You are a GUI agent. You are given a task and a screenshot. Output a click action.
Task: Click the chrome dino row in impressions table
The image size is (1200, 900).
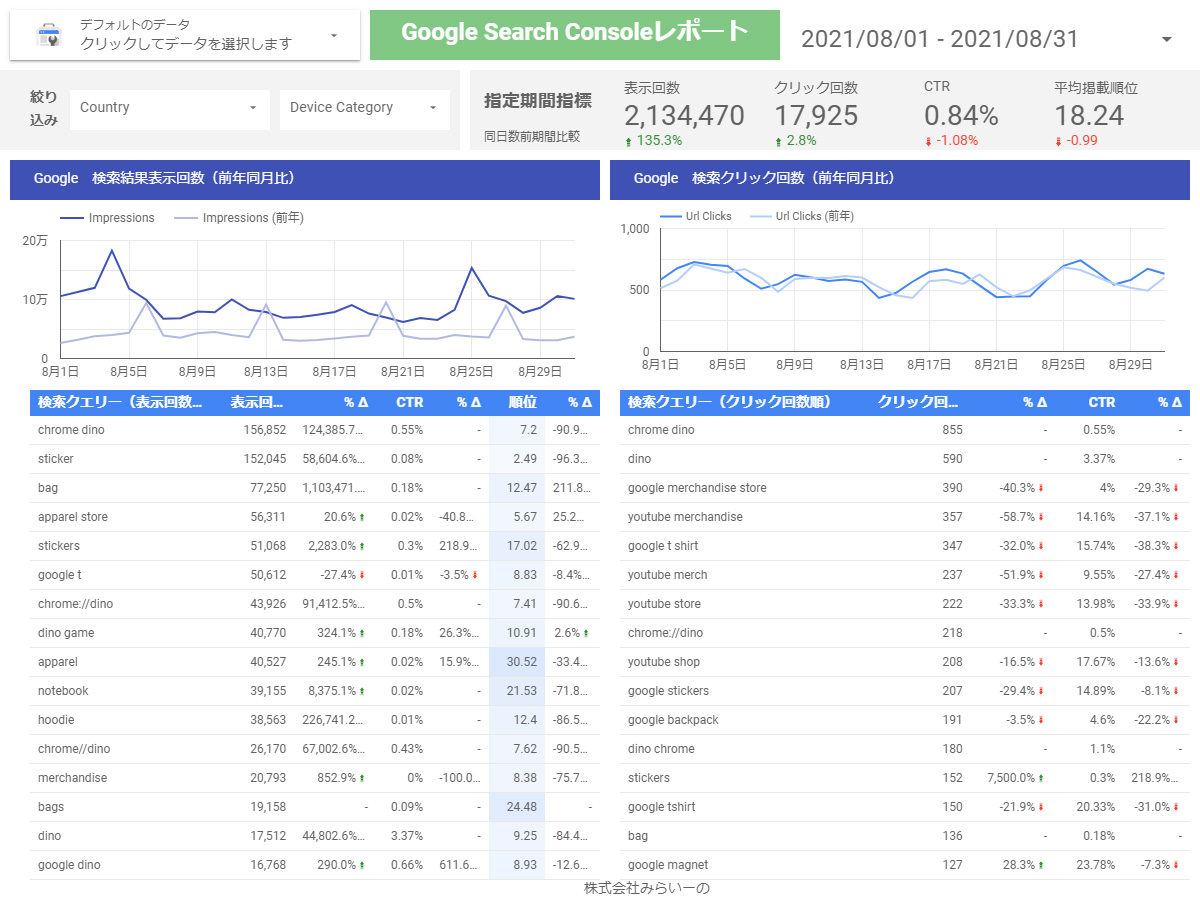click(315, 430)
